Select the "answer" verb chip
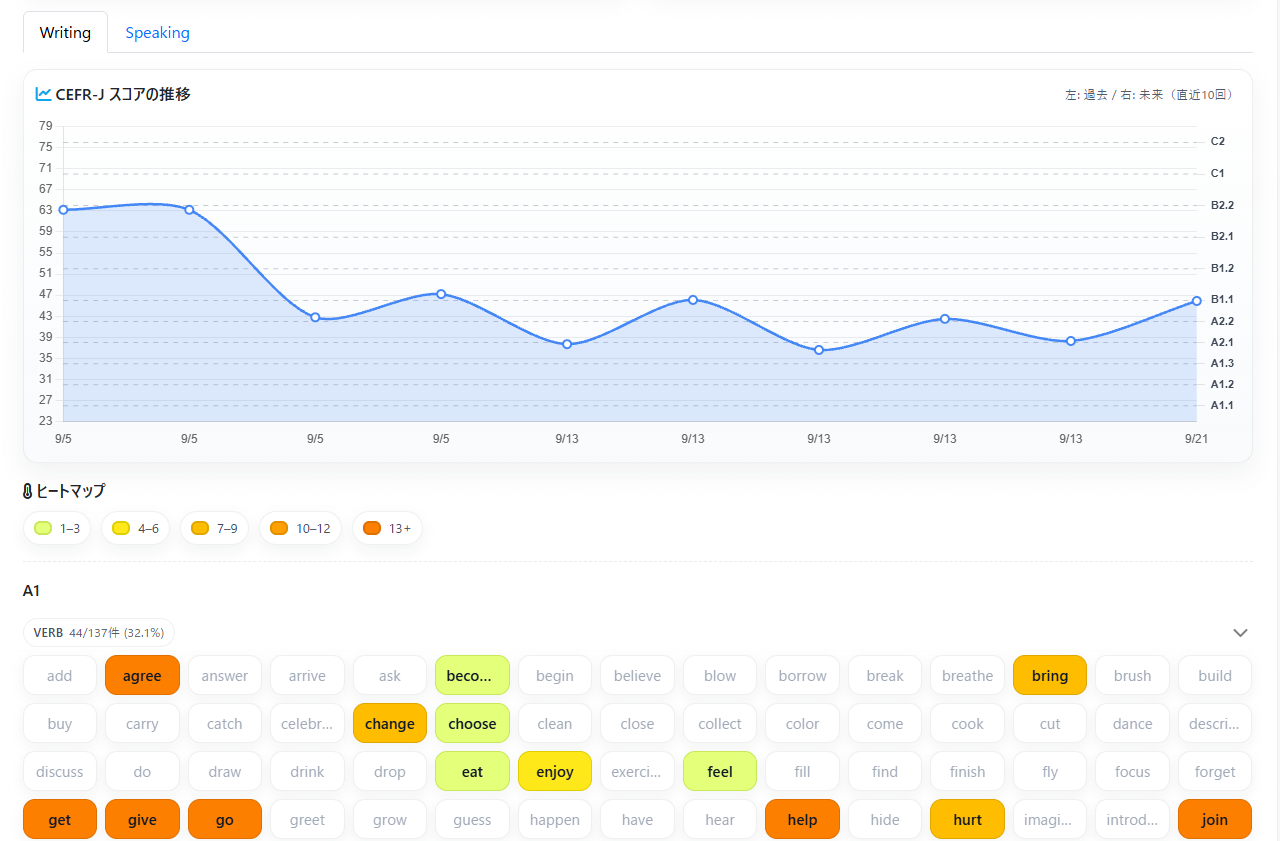Screen dimensions: 1280x841 (x=225, y=676)
